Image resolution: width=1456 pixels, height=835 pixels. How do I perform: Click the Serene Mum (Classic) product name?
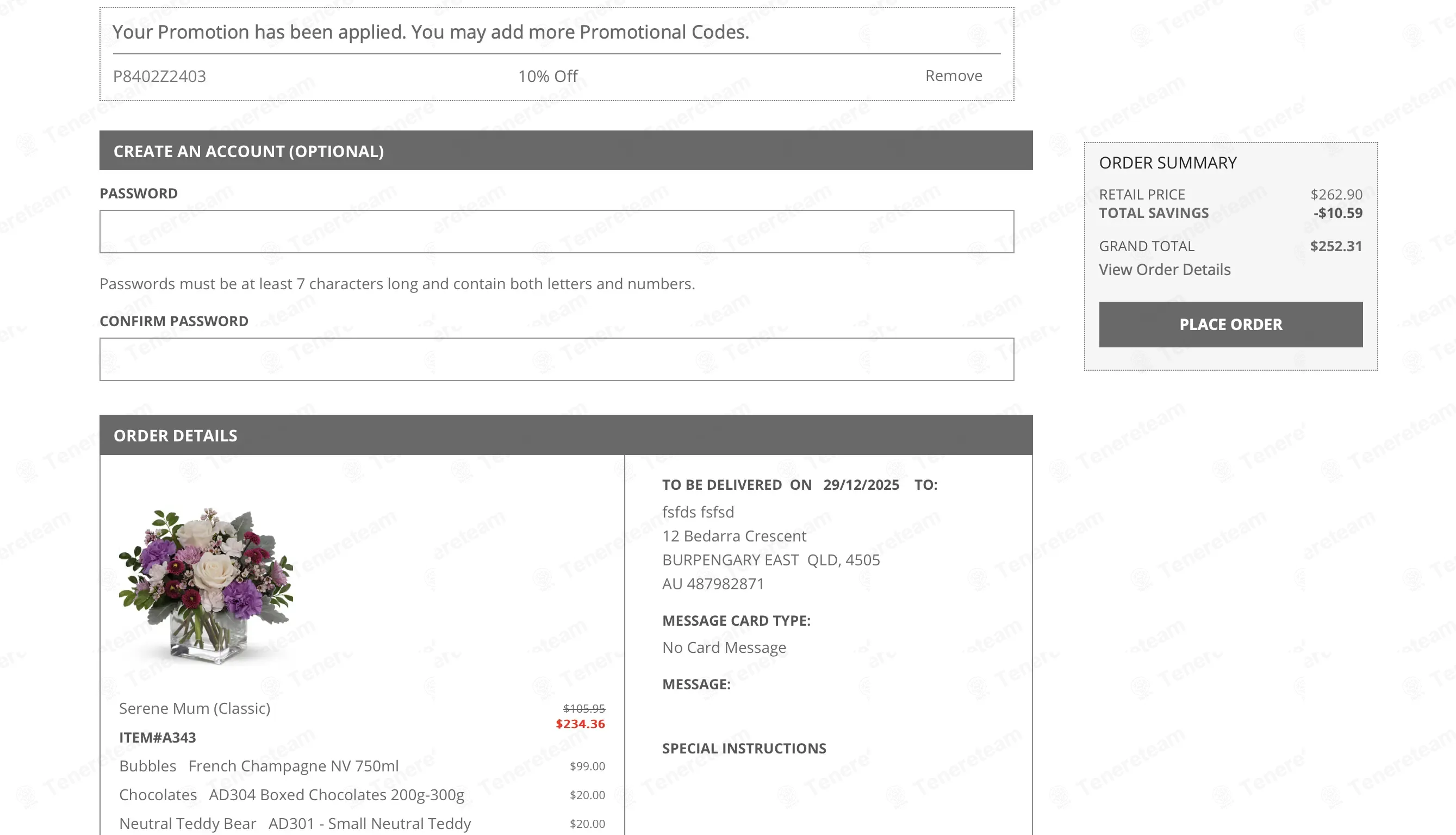(x=195, y=708)
